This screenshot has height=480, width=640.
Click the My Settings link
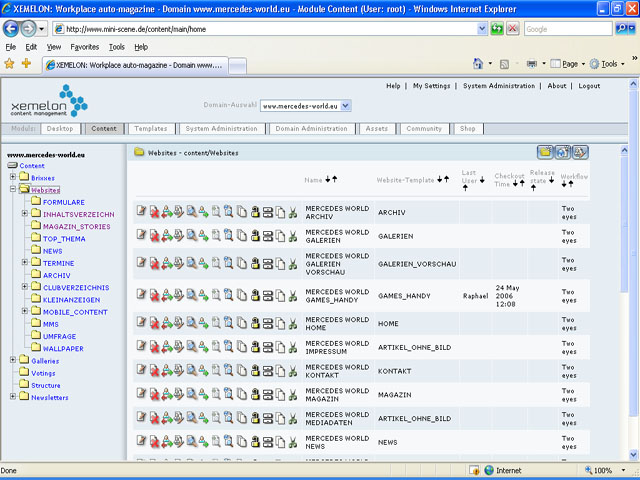431,86
